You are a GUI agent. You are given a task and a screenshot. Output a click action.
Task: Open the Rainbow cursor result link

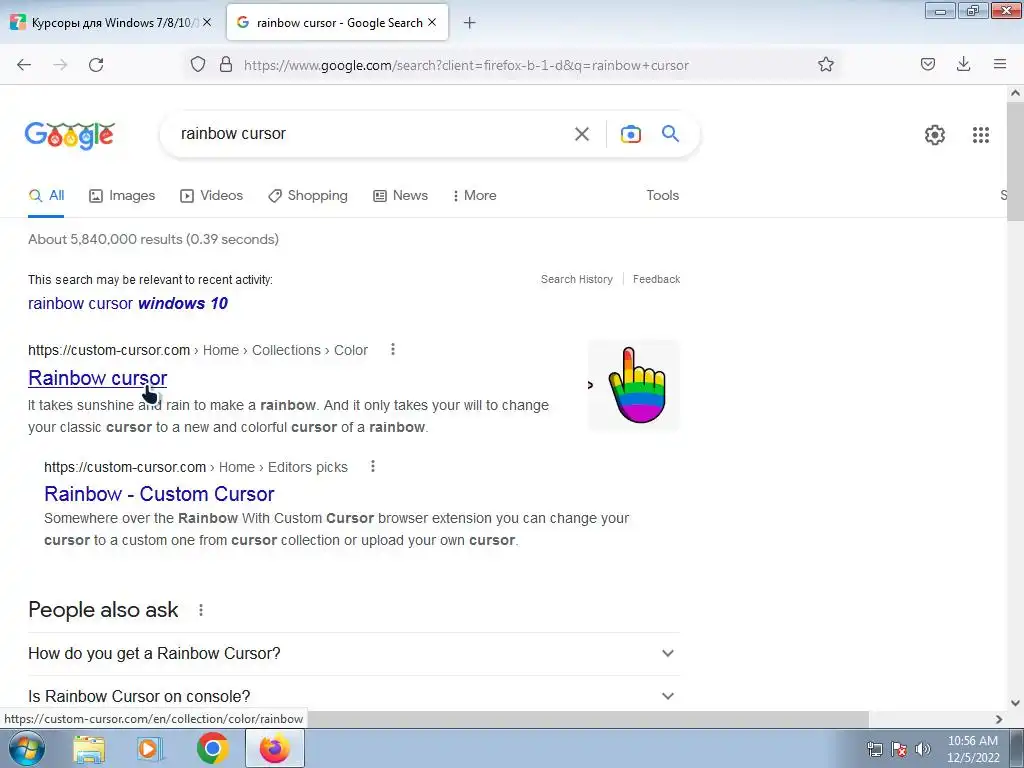click(x=97, y=377)
